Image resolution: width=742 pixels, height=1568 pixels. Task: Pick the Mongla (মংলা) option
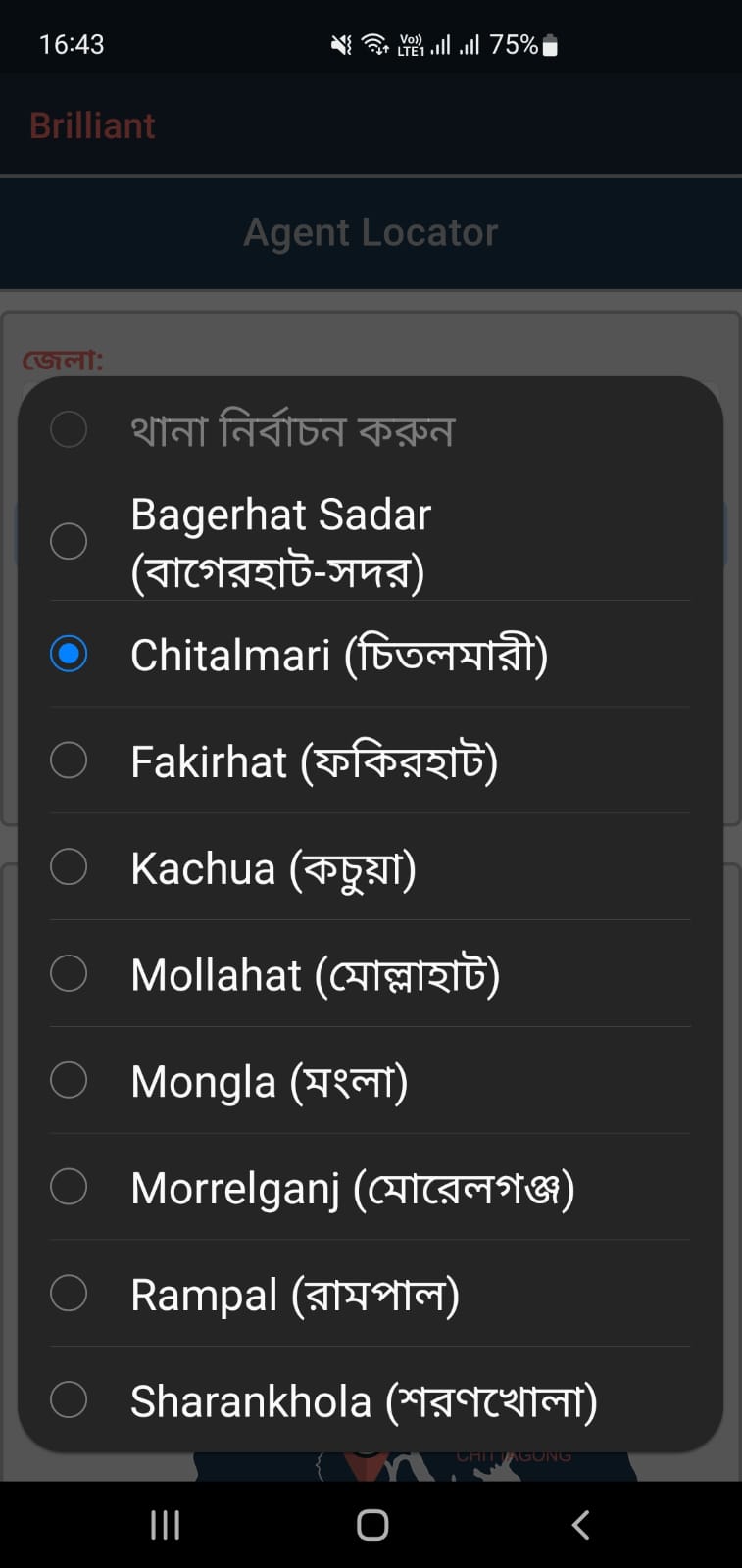(269, 1081)
